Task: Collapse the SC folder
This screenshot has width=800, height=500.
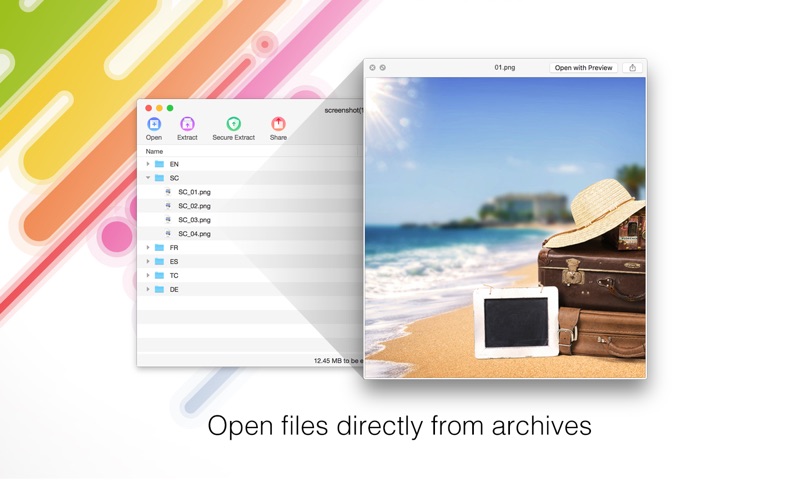Action: tap(148, 178)
